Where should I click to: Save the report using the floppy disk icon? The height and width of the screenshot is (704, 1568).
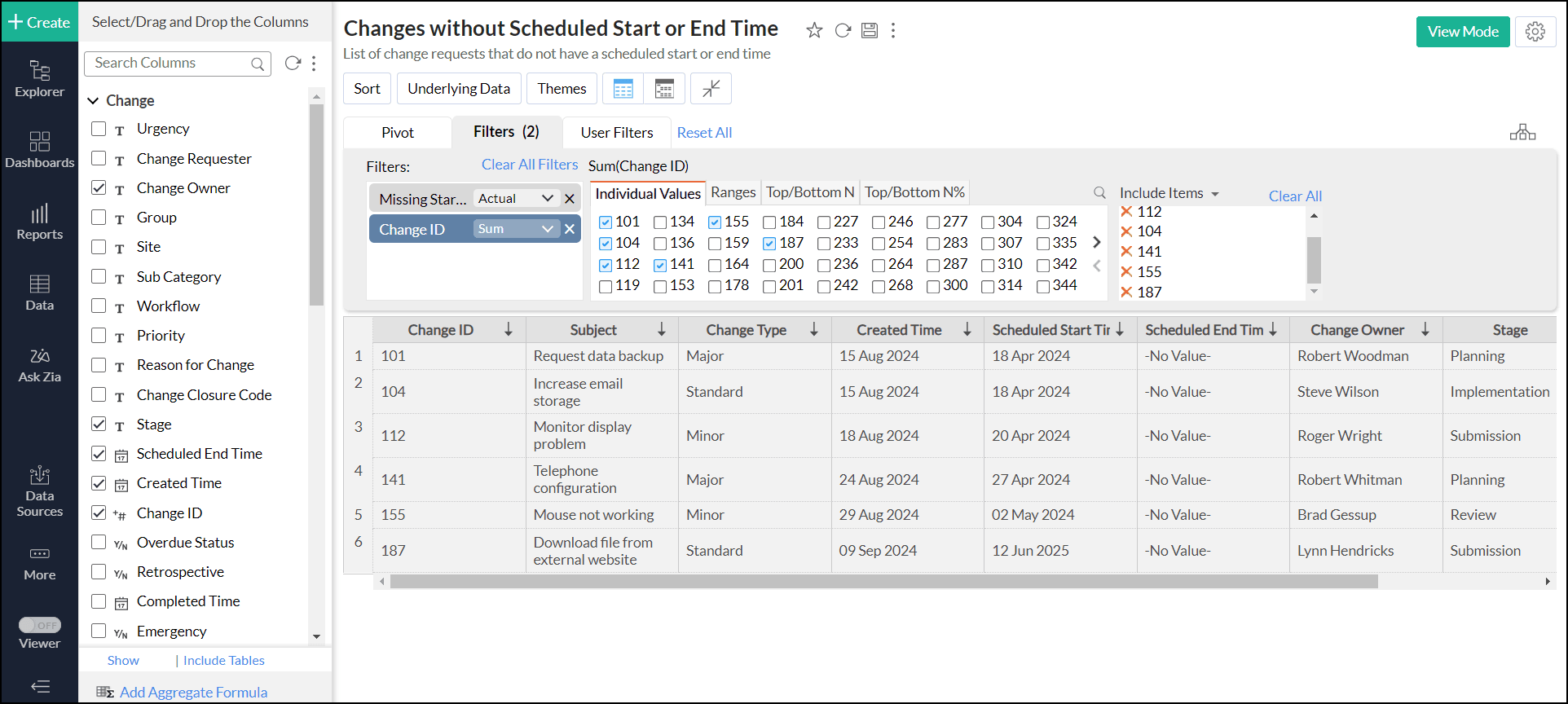click(870, 31)
